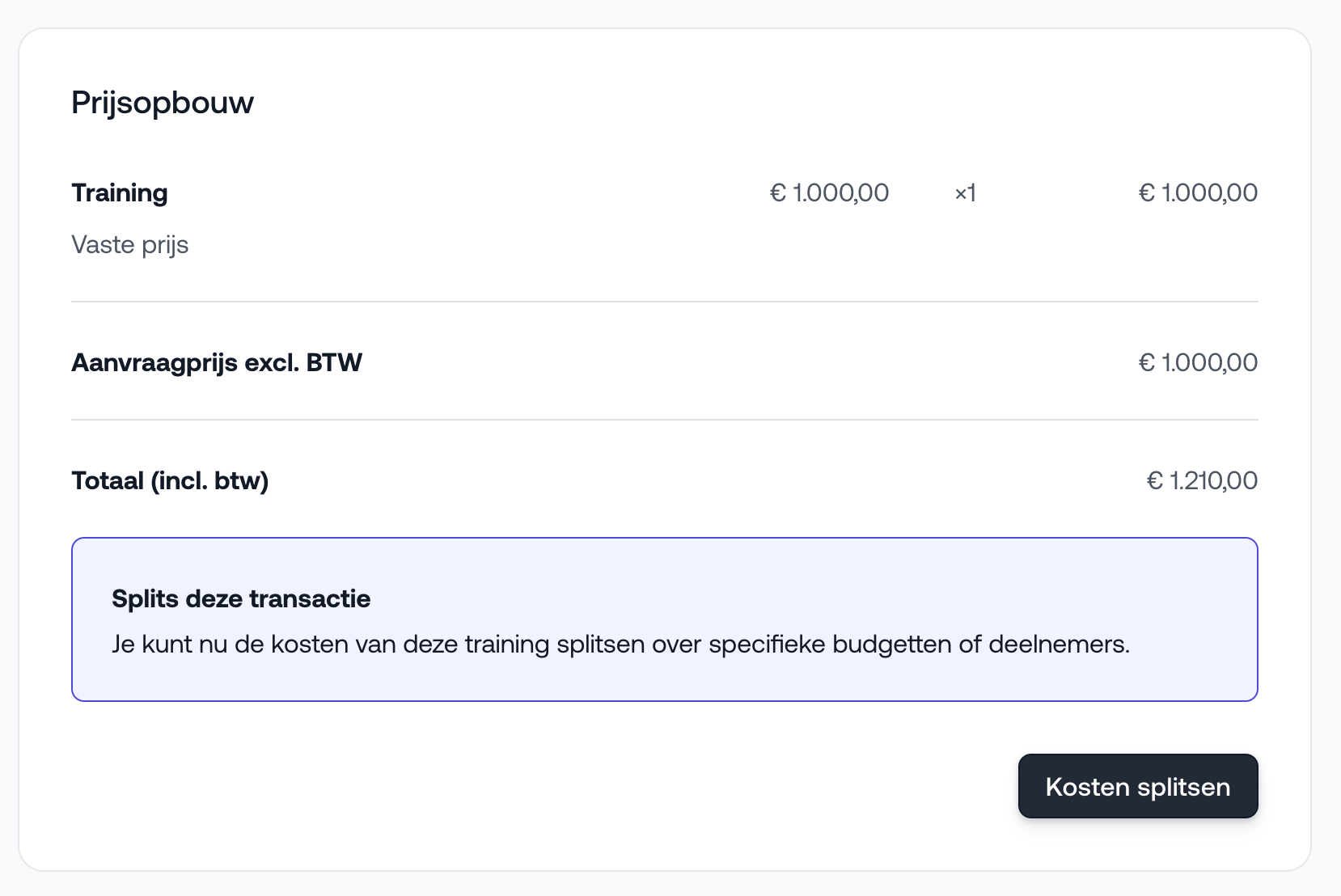
Task: Click the Splits deze transactie heading
Action: [x=241, y=599]
